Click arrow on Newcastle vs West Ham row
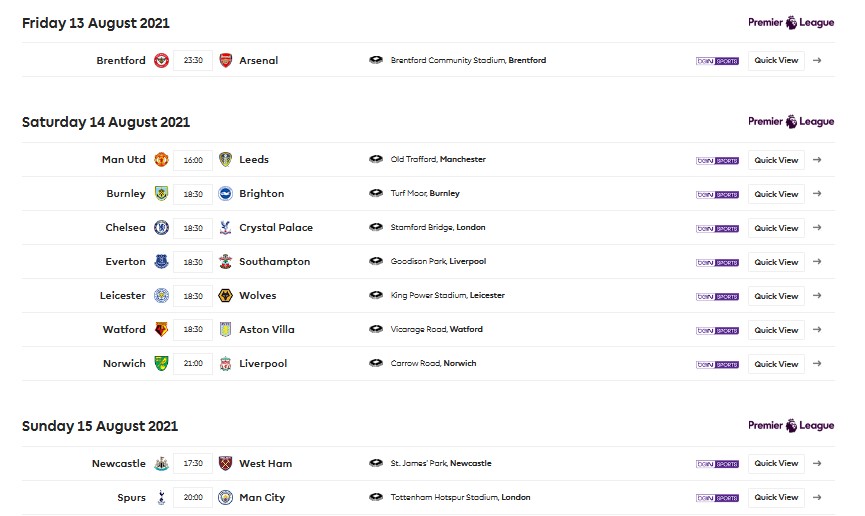The width and height of the screenshot is (865, 516). tap(817, 463)
